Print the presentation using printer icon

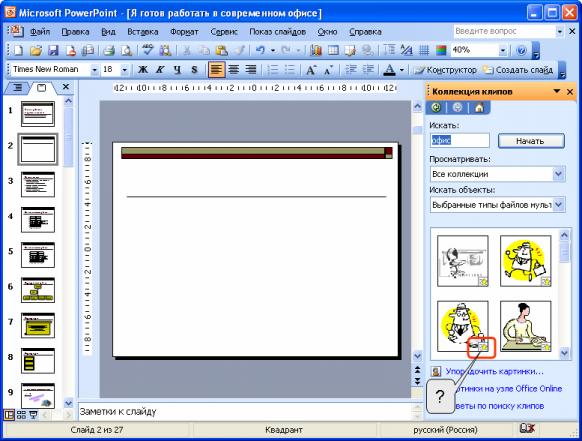[108, 50]
